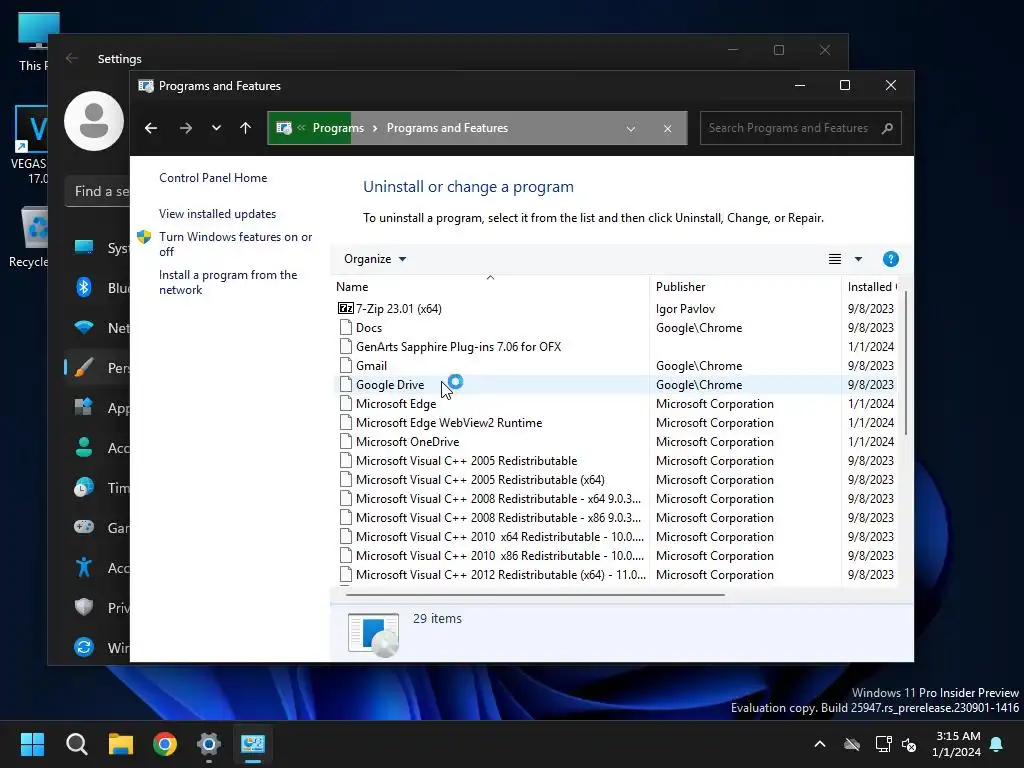Stop loading with the address bar X

click(x=667, y=129)
